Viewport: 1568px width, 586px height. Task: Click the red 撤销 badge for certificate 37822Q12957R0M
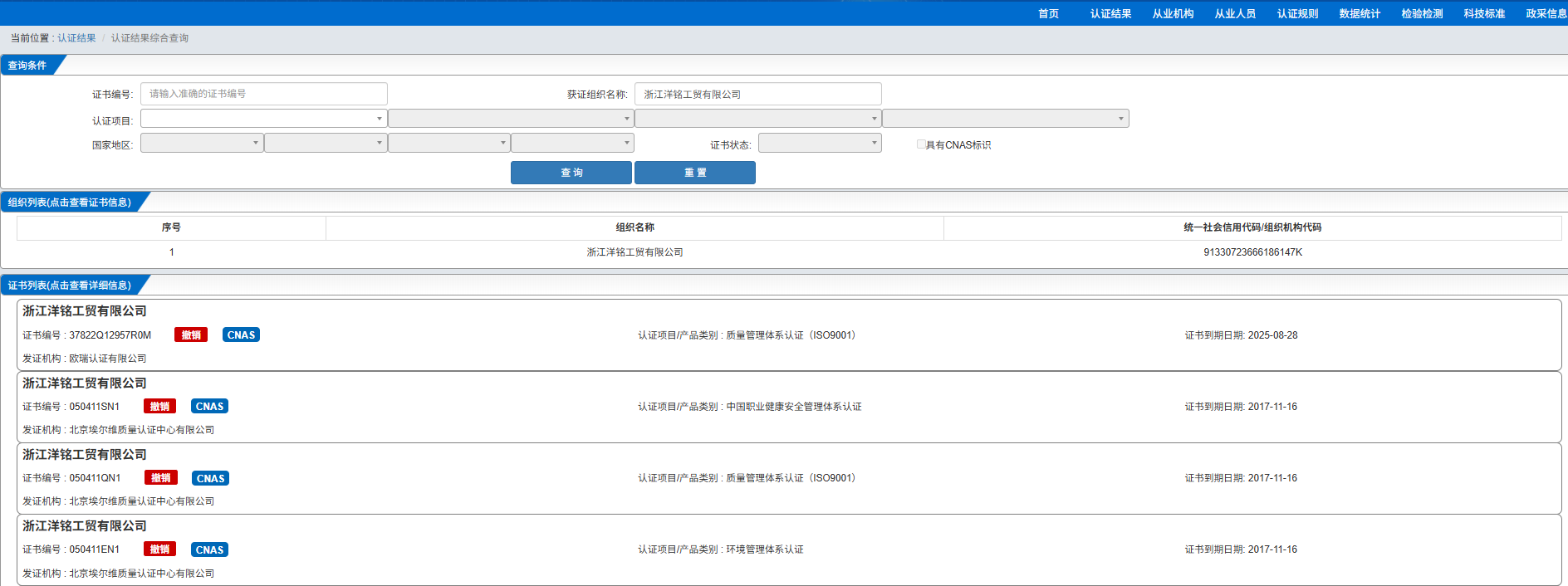point(191,335)
